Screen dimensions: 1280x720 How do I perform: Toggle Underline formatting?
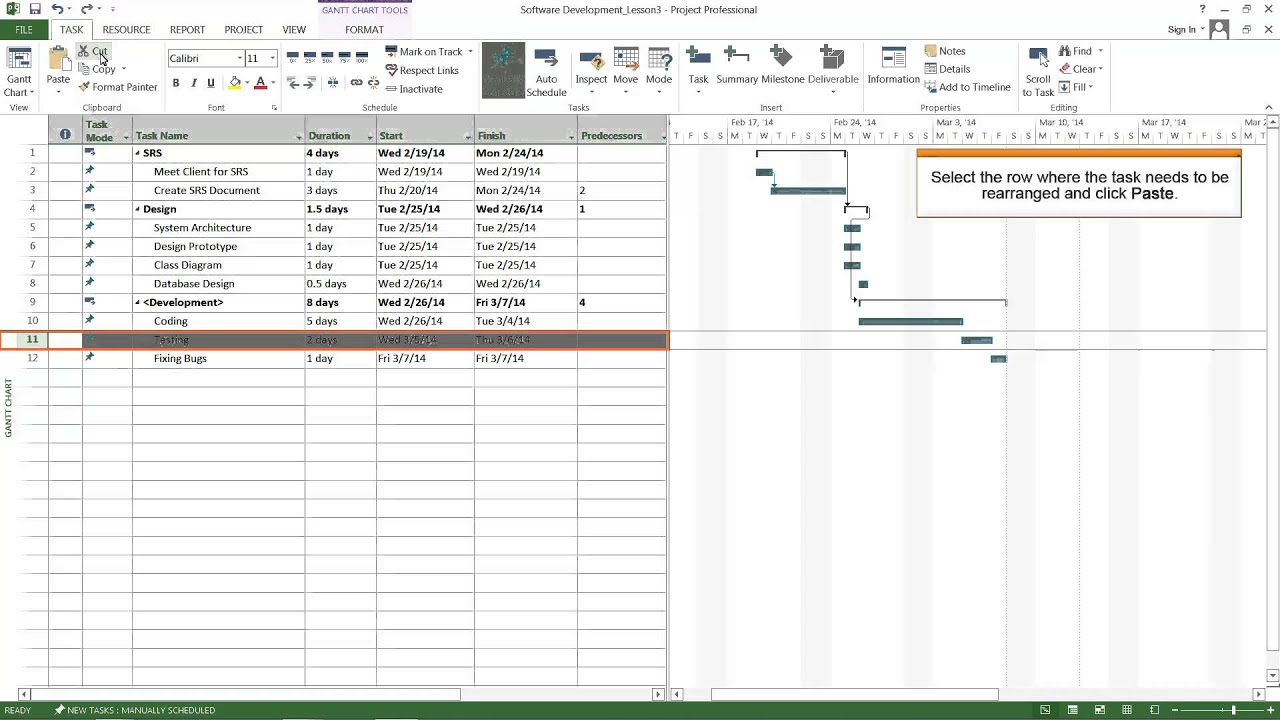tap(211, 83)
